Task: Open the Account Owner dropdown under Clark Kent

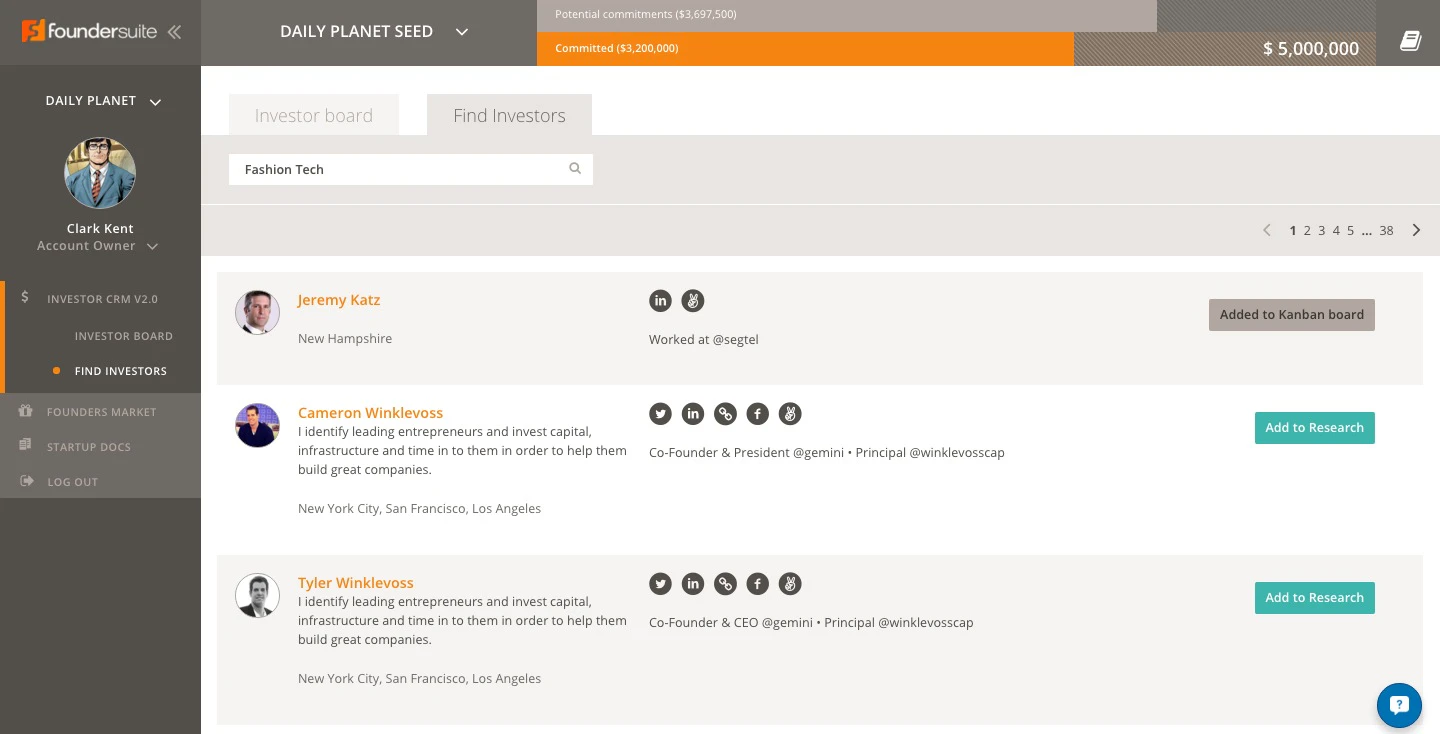Action: click(152, 246)
